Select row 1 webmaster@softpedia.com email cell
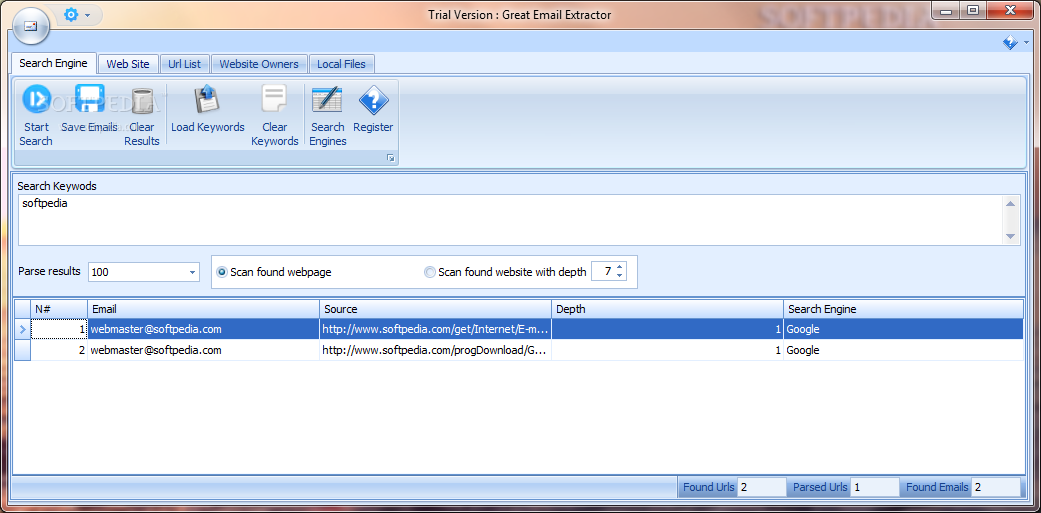Screen dimensions: 1041x513 click(x=203, y=329)
